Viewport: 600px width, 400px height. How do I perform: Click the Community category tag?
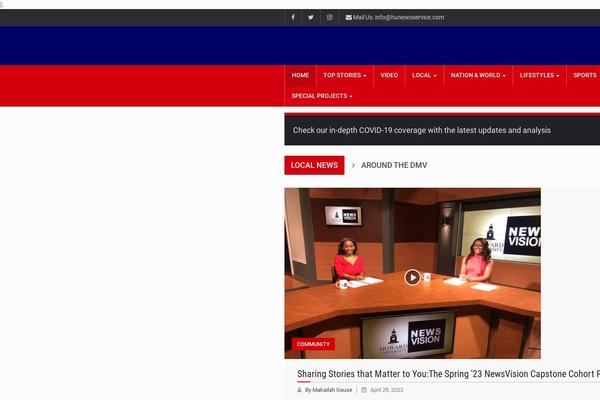coord(313,344)
